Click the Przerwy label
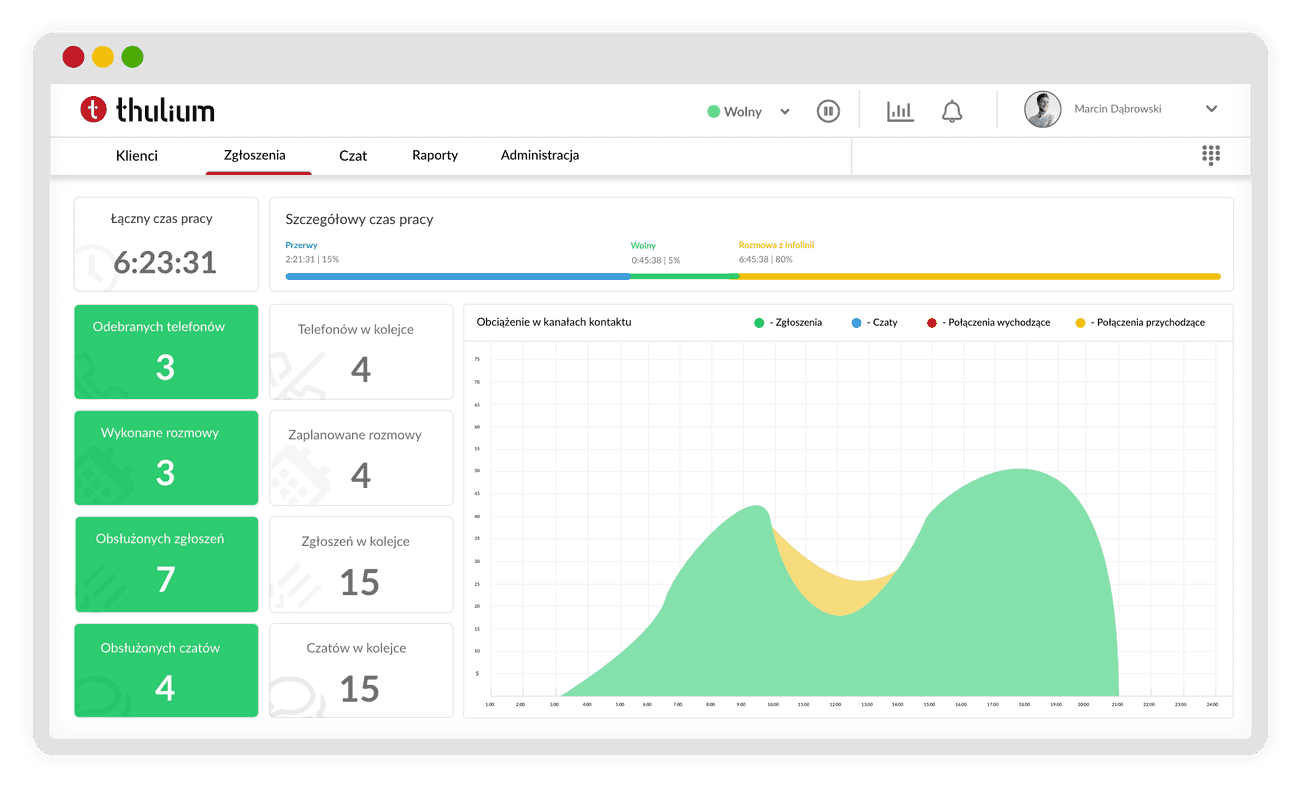 [301, 245]
